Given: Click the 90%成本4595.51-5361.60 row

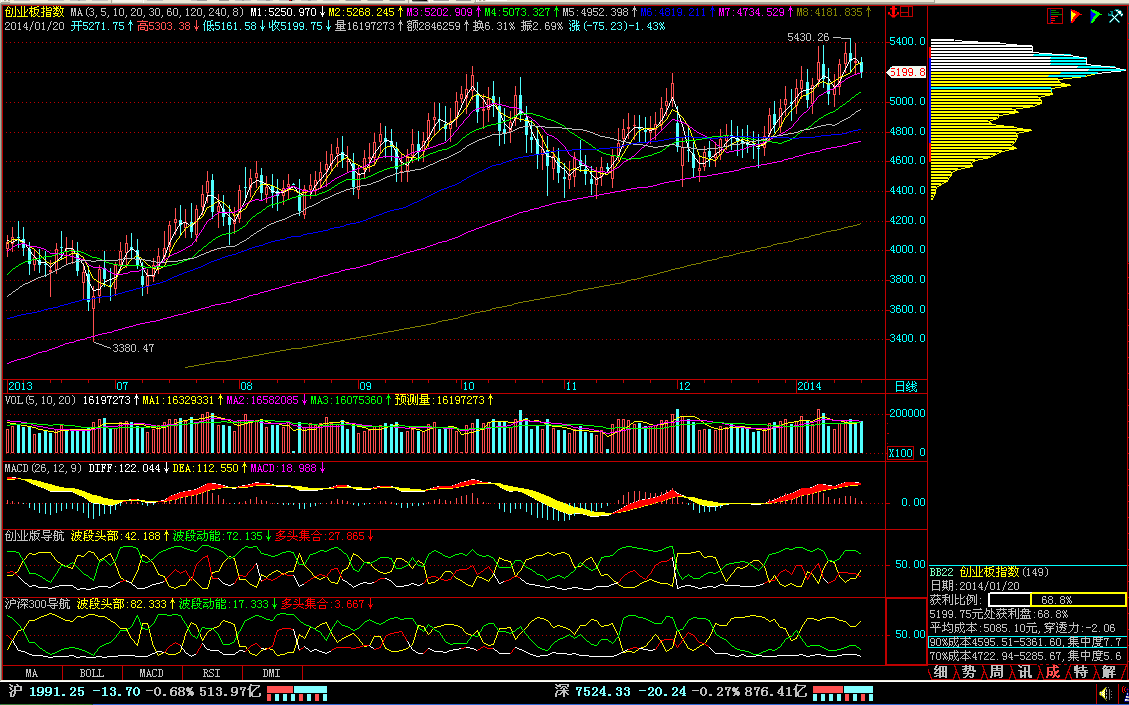Looking at the screenshot, I should click(x=1027, y=642).
